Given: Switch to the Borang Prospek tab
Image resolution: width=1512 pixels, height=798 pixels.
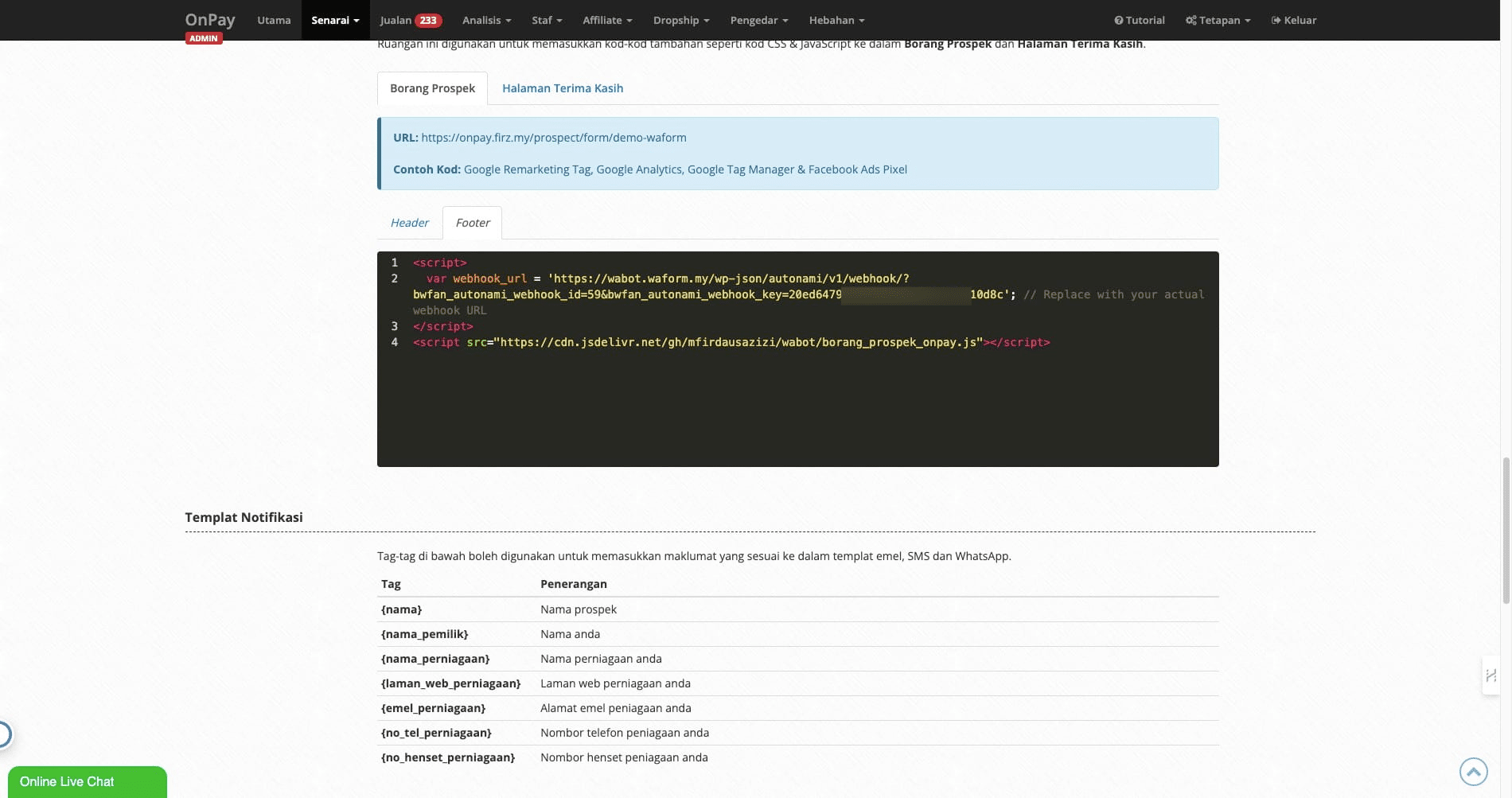Looking at the screenshot, I should click(x=432, y=88).
